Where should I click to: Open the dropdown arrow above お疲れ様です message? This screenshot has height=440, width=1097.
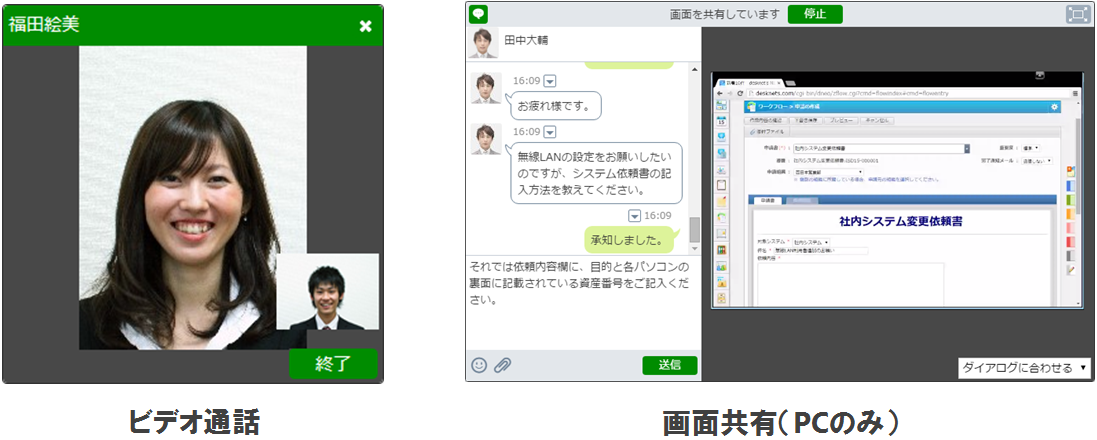pyautogui.click(x=550, y=81)
